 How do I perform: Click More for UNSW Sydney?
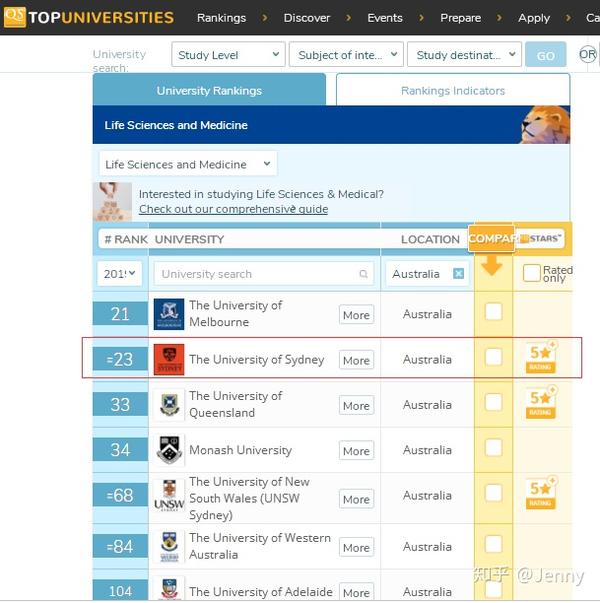click(x=356, y=499)
